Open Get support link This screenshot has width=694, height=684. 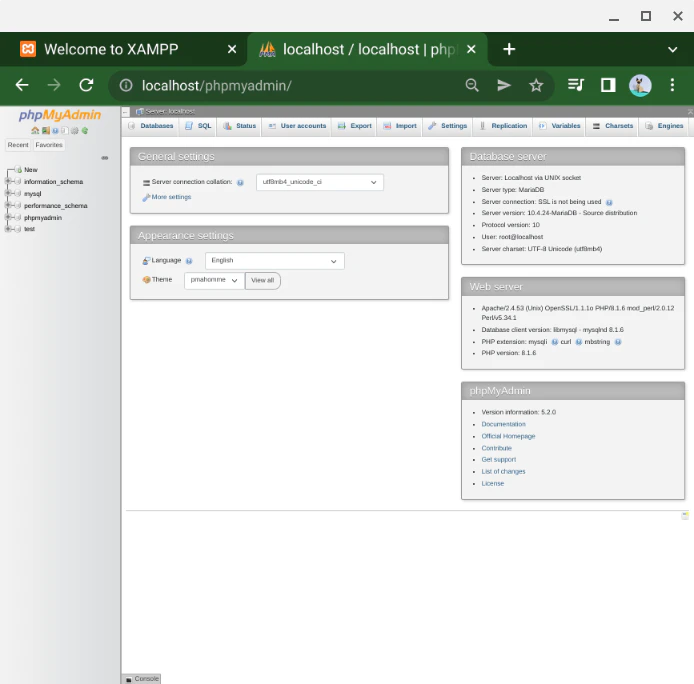[x=498, y=460]
